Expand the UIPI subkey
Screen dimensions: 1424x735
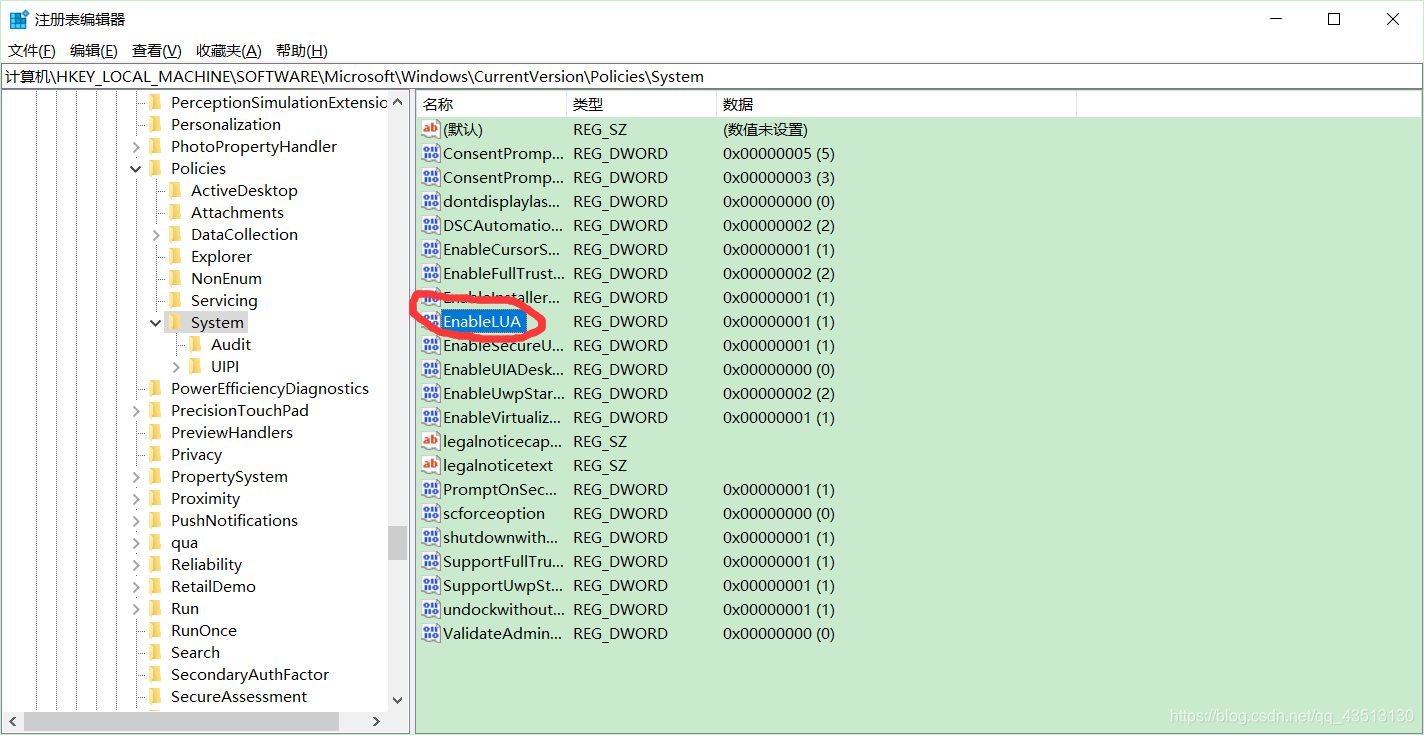(x=176, y=366)
